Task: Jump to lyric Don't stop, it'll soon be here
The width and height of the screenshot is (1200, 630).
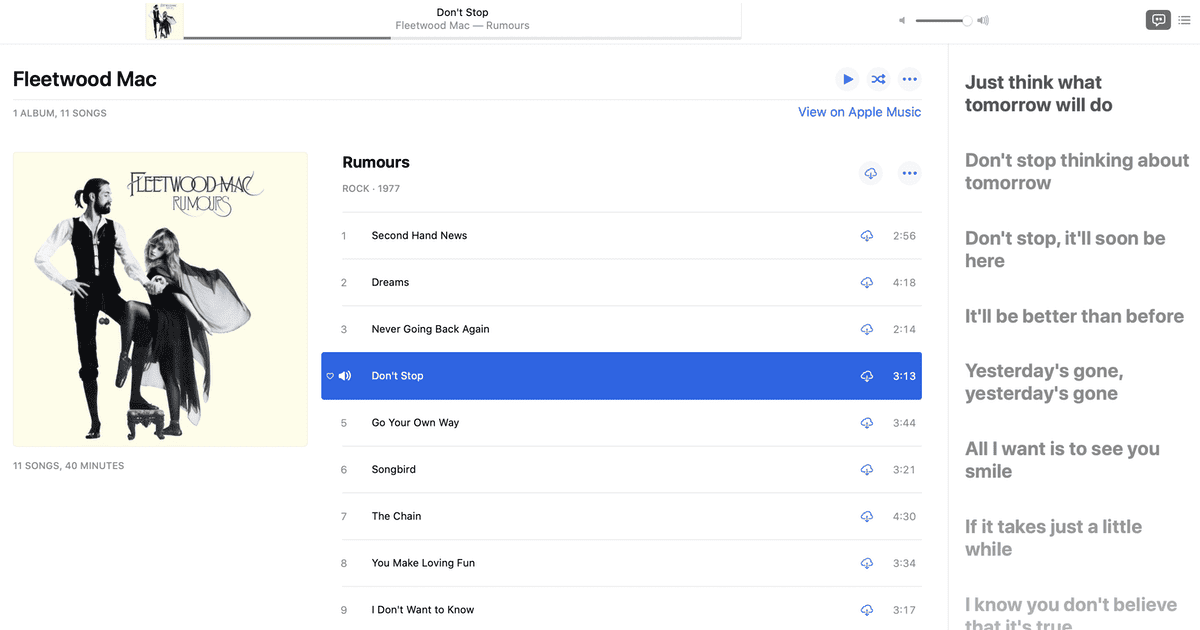Action: (1065, 250)
